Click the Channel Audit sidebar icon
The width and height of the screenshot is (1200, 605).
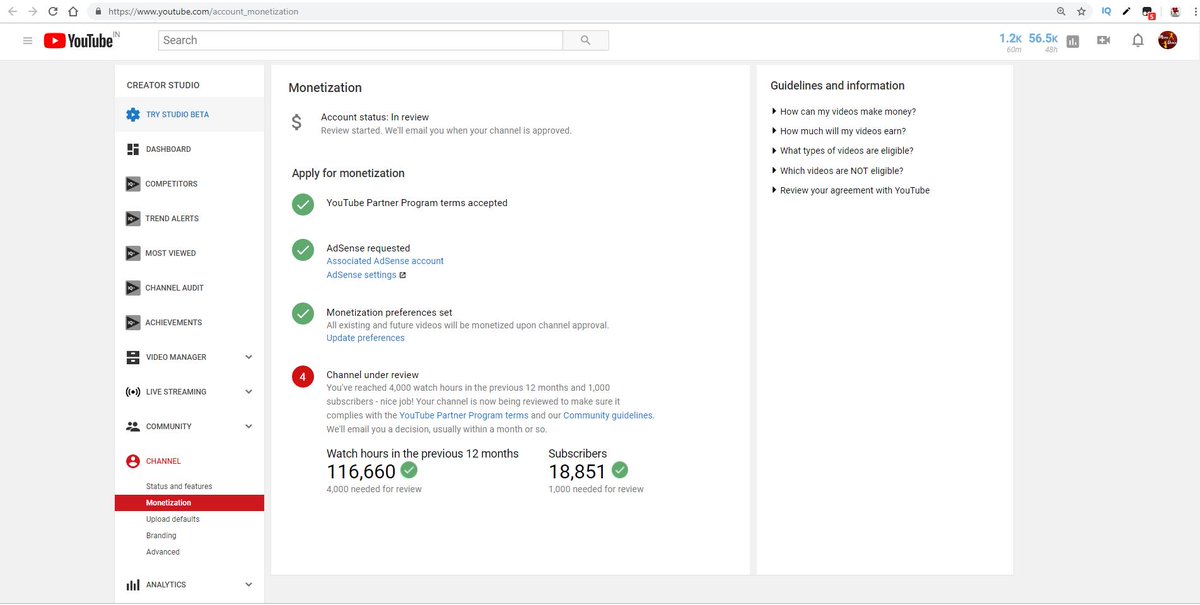[x=133, y=288]
